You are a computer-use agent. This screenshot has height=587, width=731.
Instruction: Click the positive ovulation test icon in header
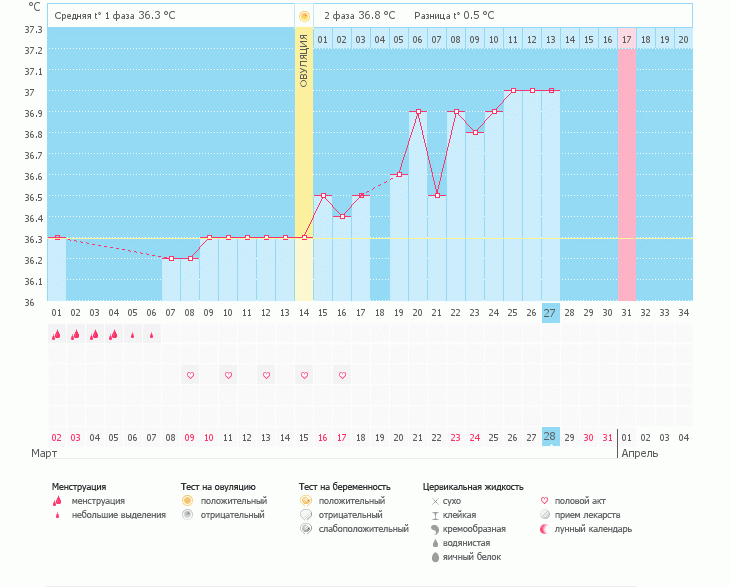[x=304, y=16]
